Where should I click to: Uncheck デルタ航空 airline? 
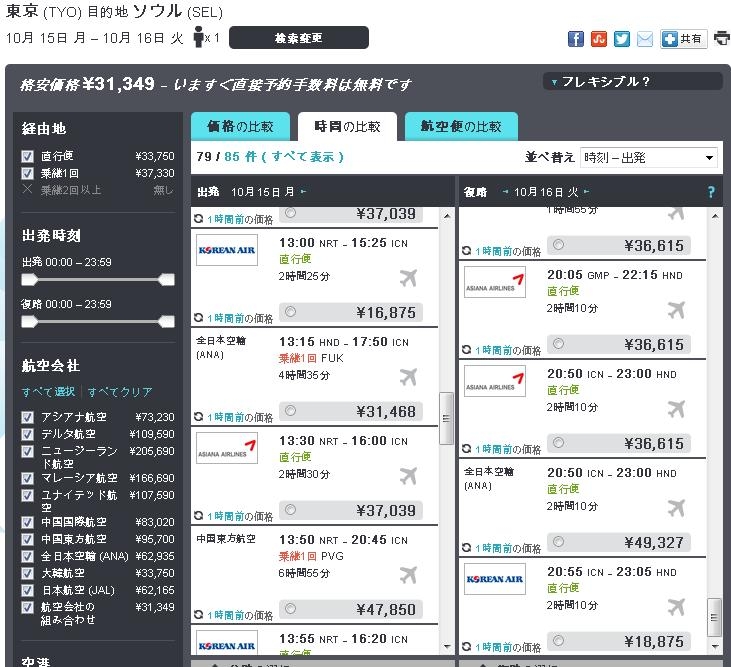point(28,434)
